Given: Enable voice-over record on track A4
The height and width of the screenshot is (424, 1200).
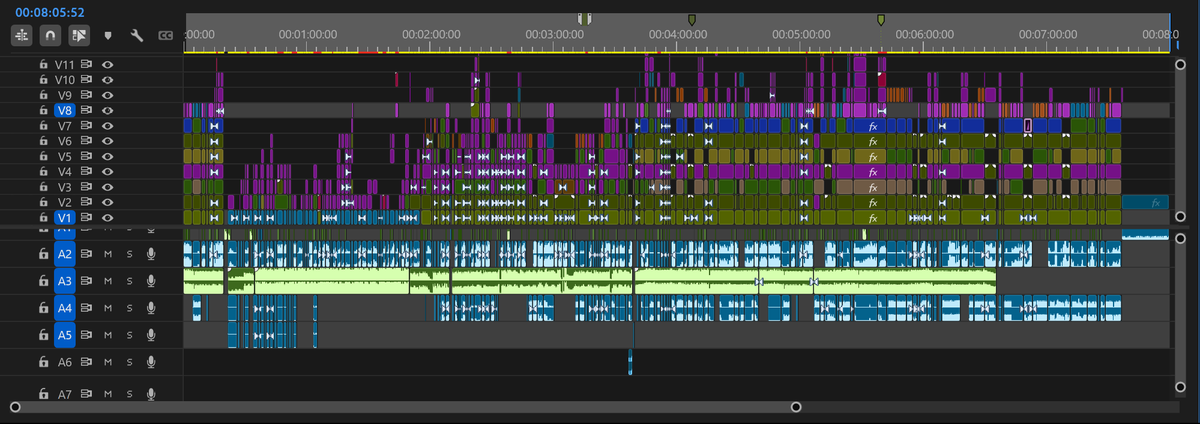Looking at the screenshot, I should coord(151,308).
